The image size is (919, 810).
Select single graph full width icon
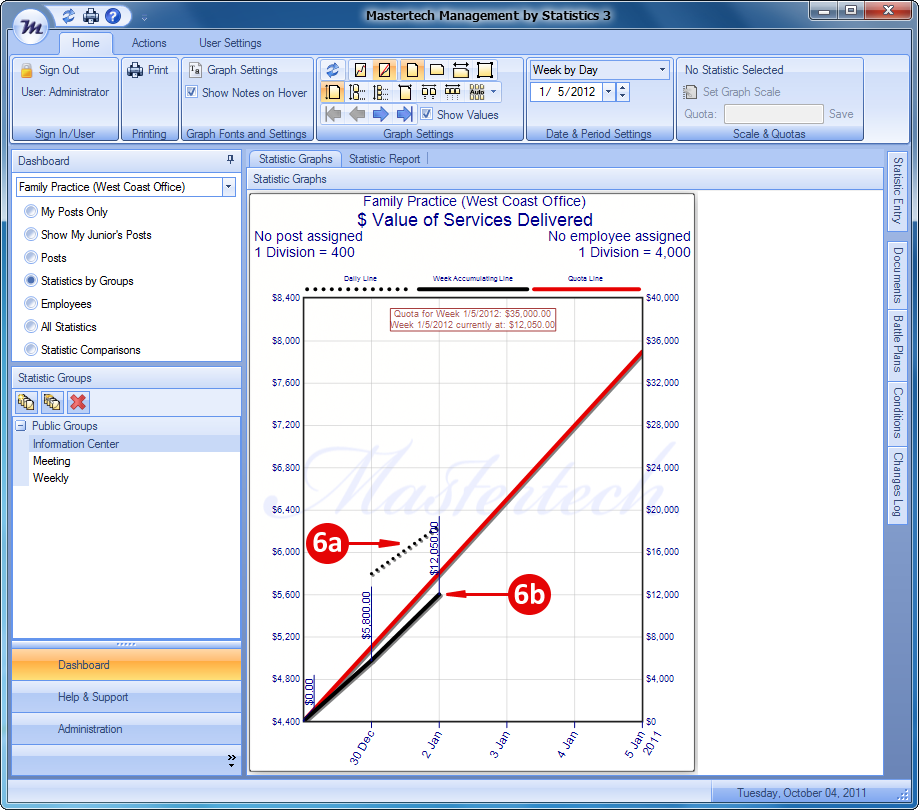click(x=405, y=92)
